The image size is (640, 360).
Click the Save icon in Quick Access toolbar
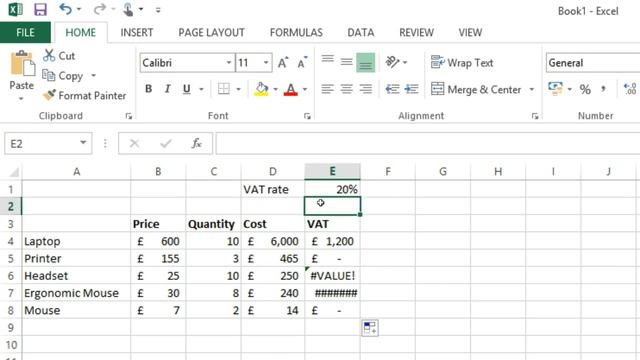click(40, 9)
